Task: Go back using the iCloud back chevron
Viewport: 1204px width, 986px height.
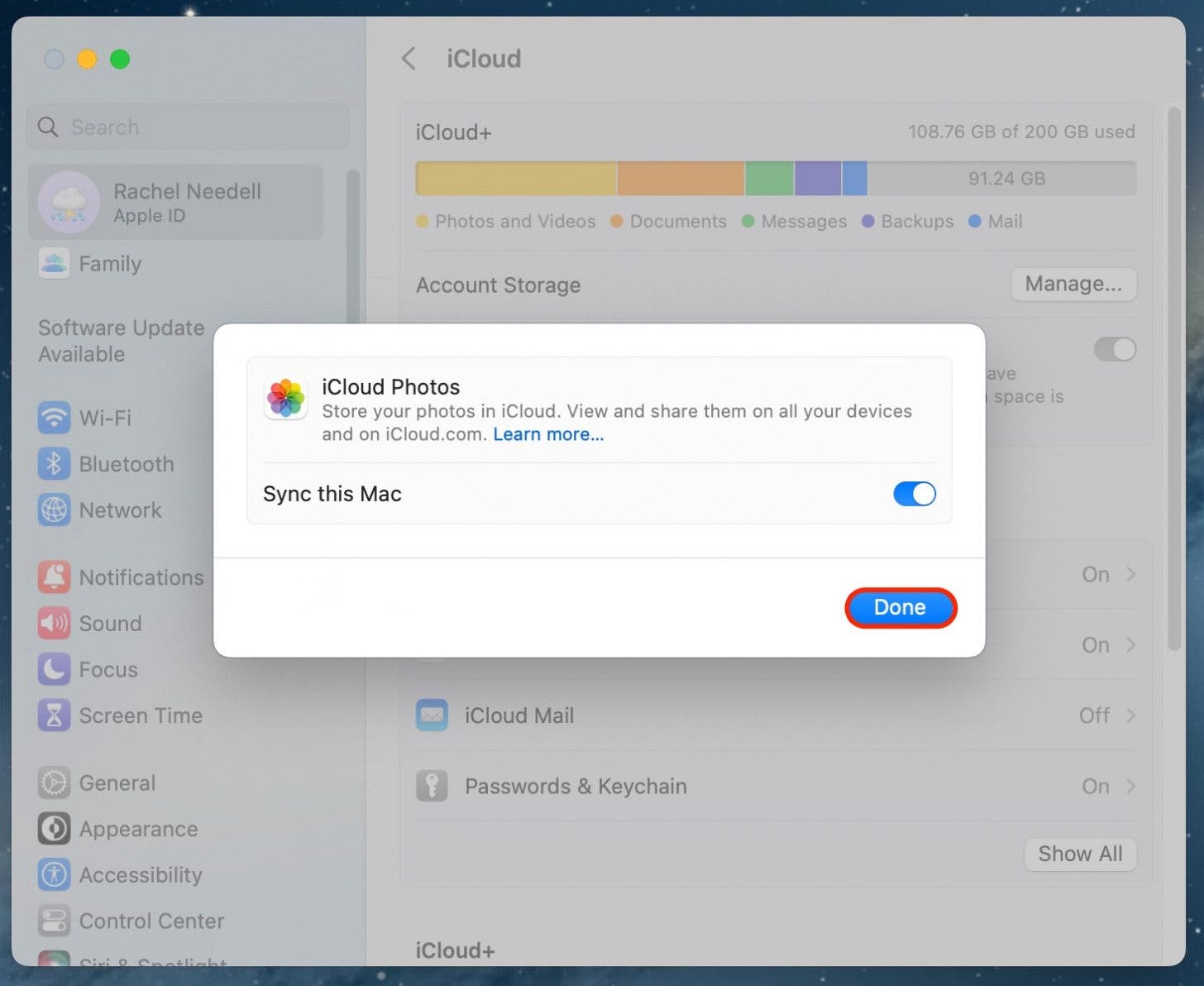Action: pyautogui.click(x=408, y=59)
